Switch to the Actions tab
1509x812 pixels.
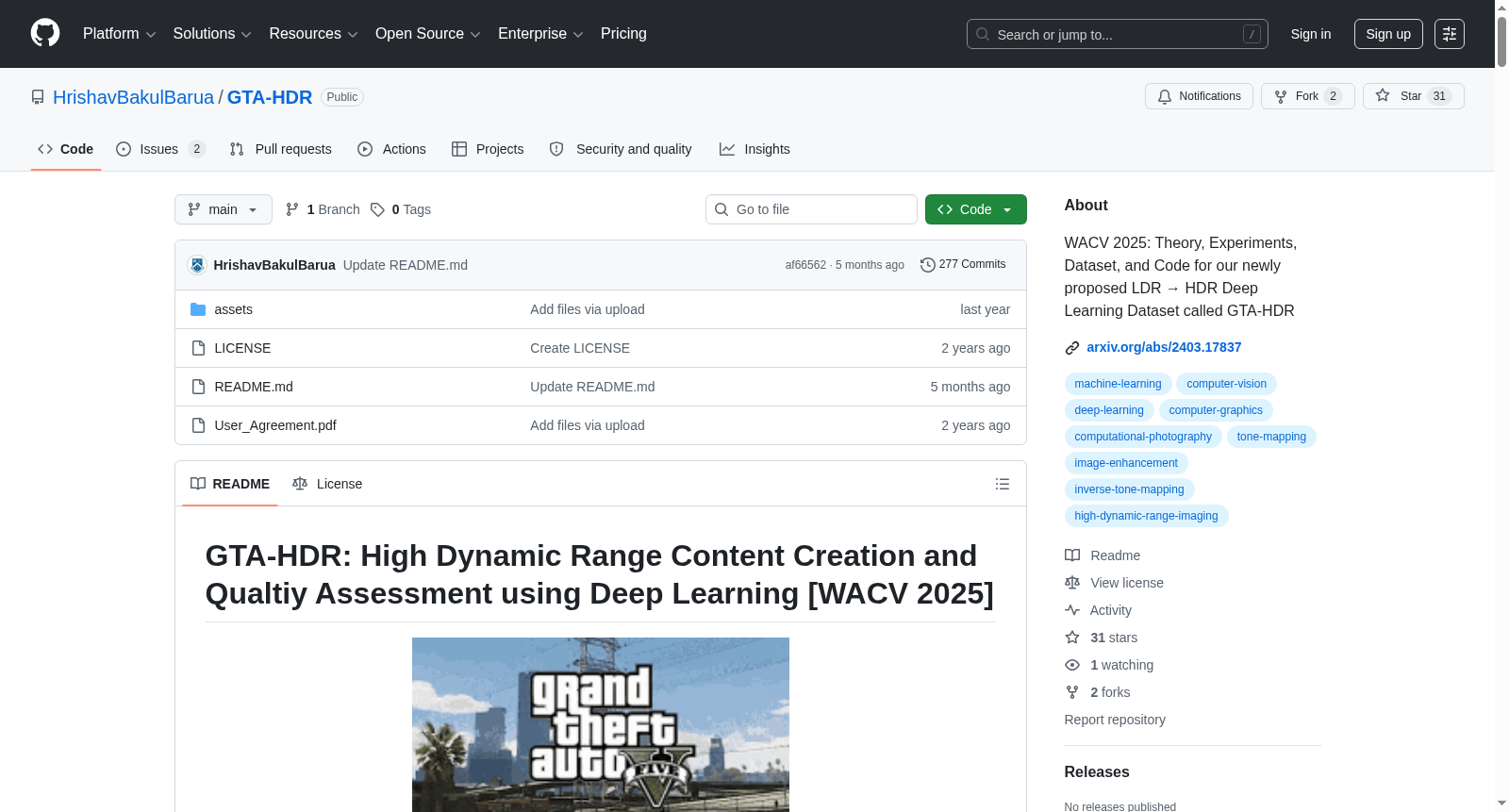click(x=392, y=149)
